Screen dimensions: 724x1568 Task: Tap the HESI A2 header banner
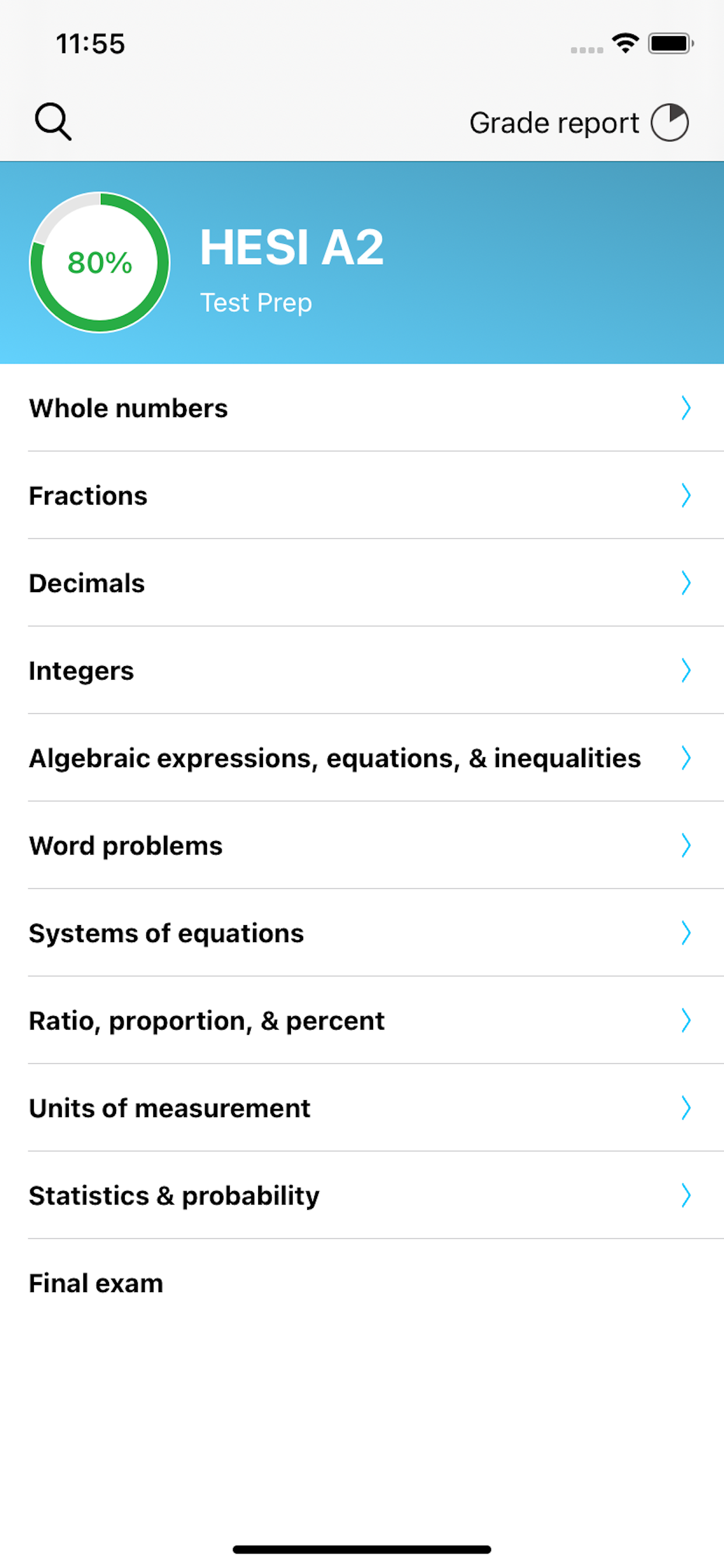tap(362, 262)
